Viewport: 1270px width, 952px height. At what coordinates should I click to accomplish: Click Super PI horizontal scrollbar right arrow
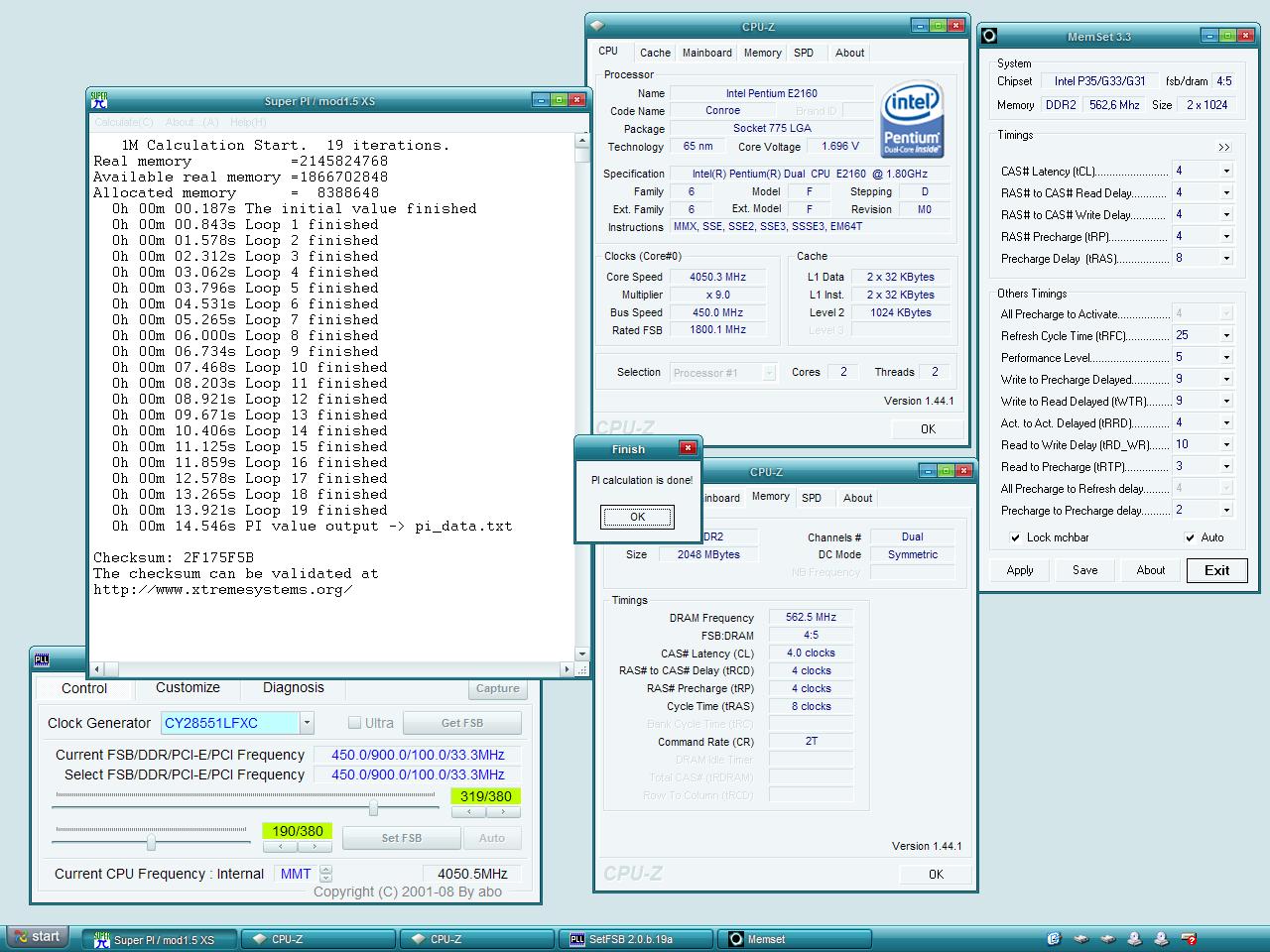568,669
